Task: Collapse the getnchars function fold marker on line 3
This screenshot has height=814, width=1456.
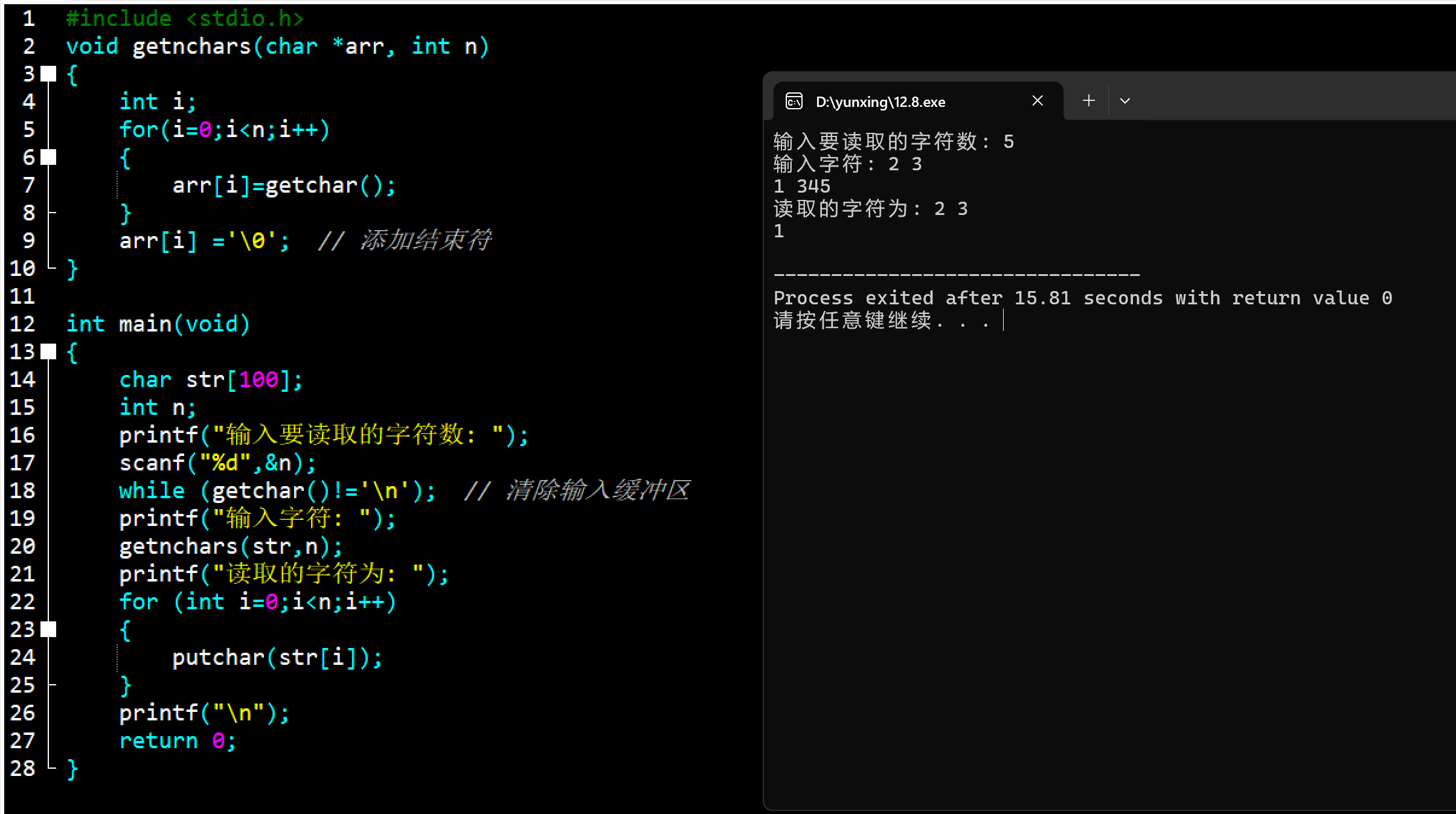Action: tap(48, 74)
